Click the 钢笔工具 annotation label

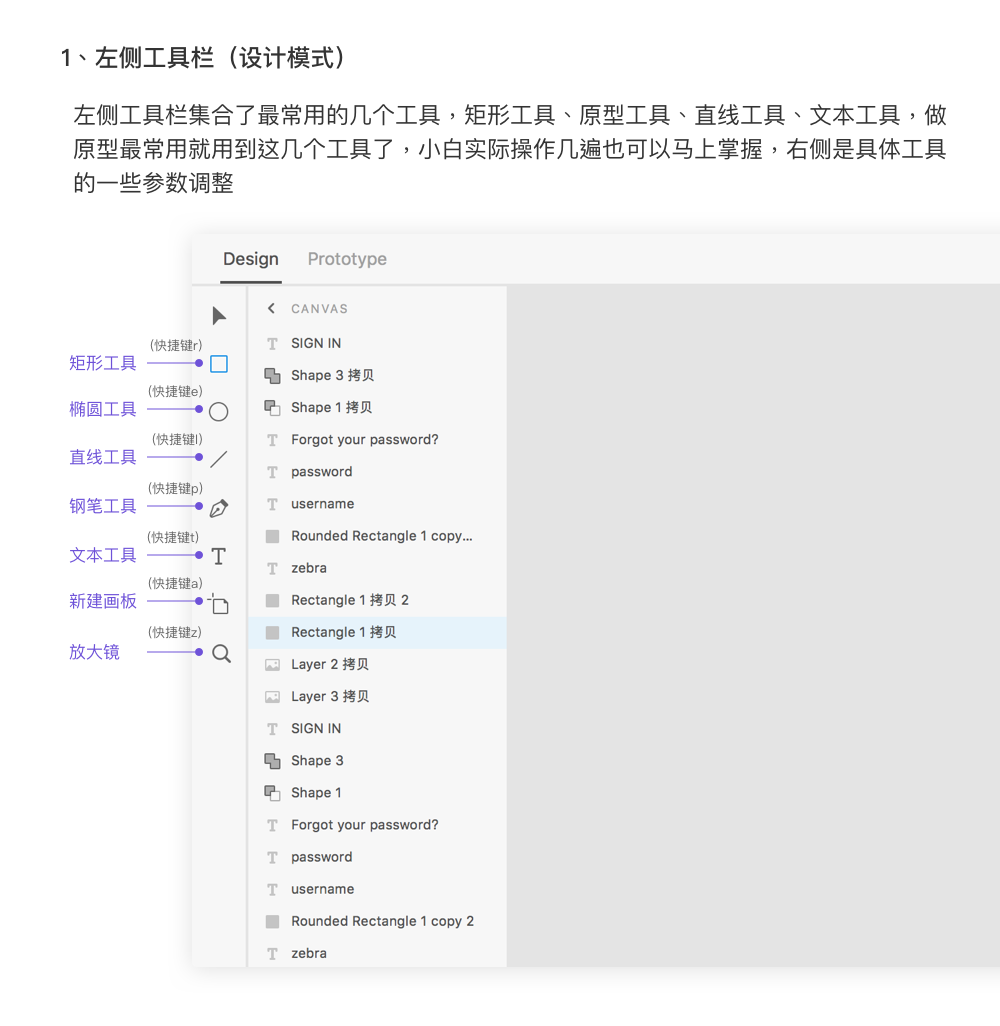click(103, 506)
